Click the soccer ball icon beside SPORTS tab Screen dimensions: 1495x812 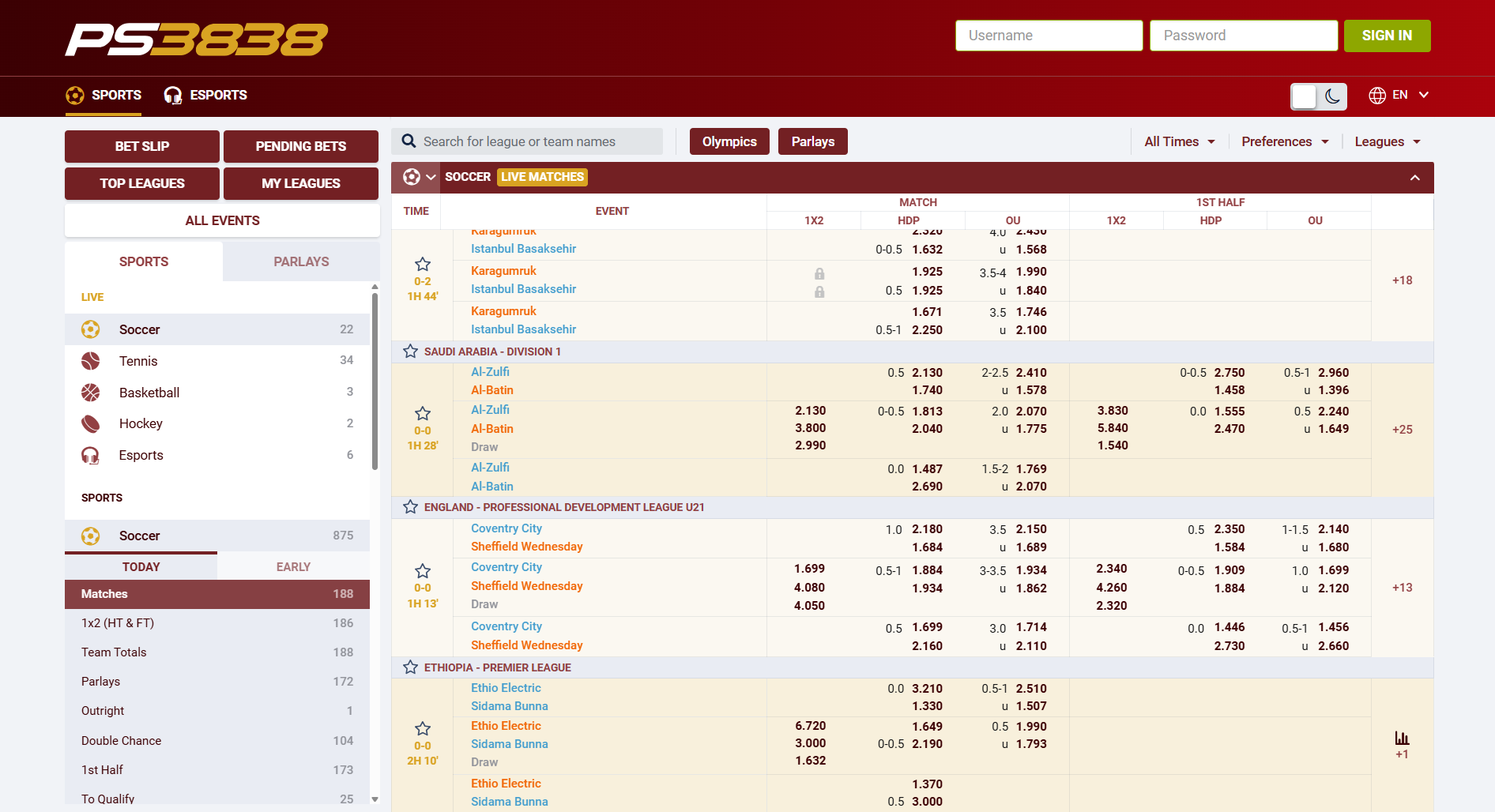(75, 96)
